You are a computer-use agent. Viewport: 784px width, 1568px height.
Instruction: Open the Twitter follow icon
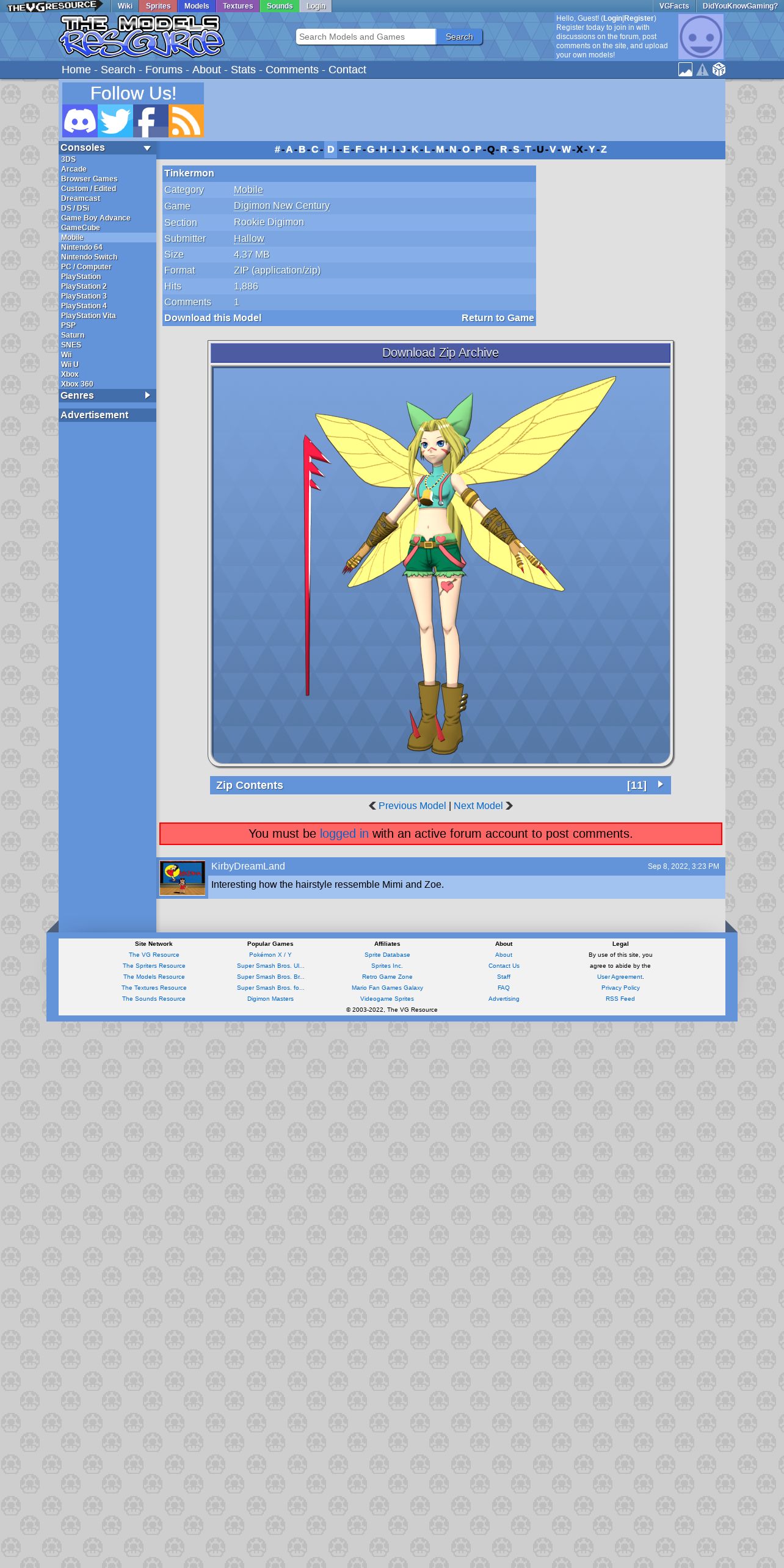point(115,120)
